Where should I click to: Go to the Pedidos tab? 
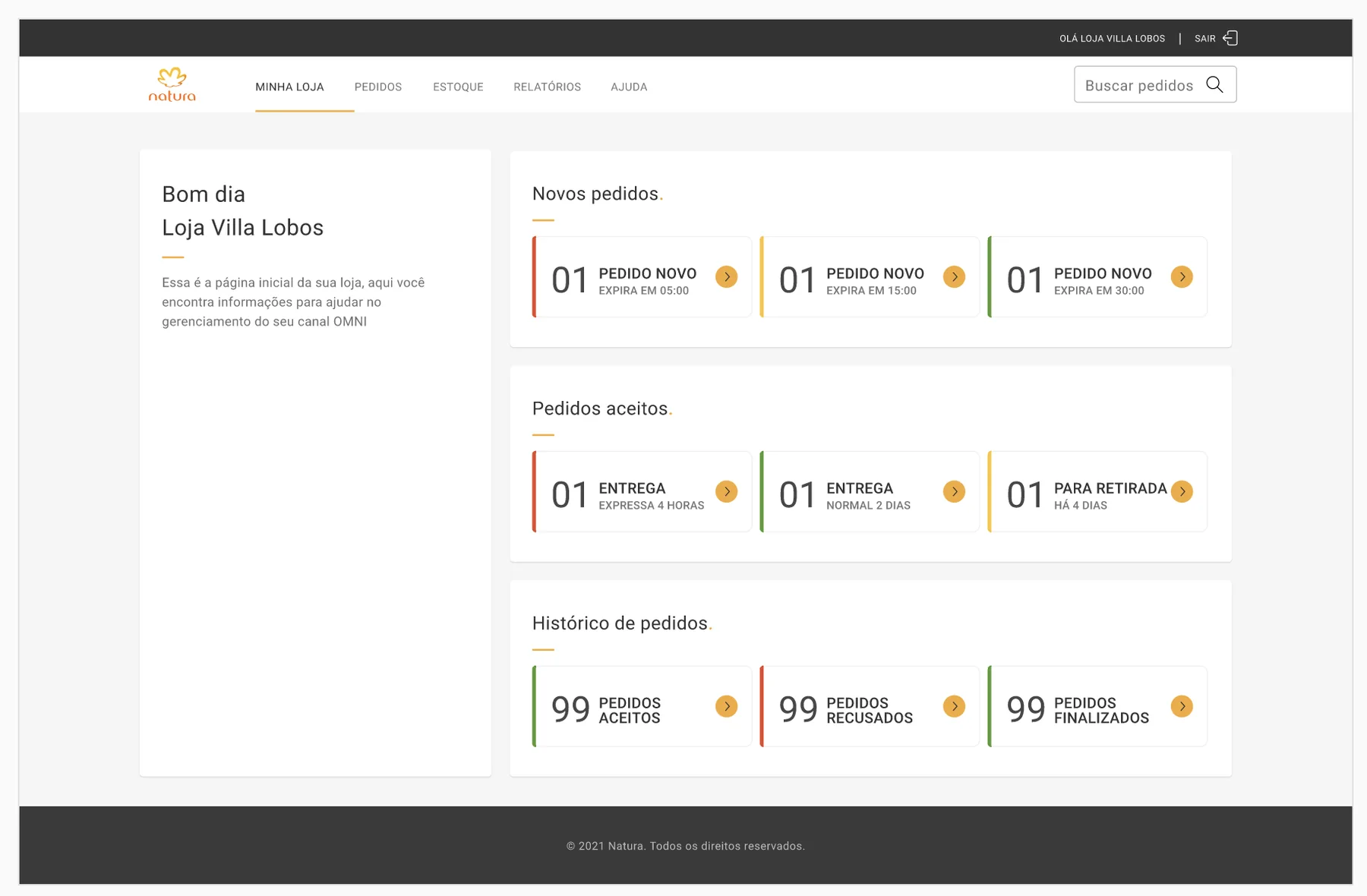pyautogui.click(x=378, y=87)
